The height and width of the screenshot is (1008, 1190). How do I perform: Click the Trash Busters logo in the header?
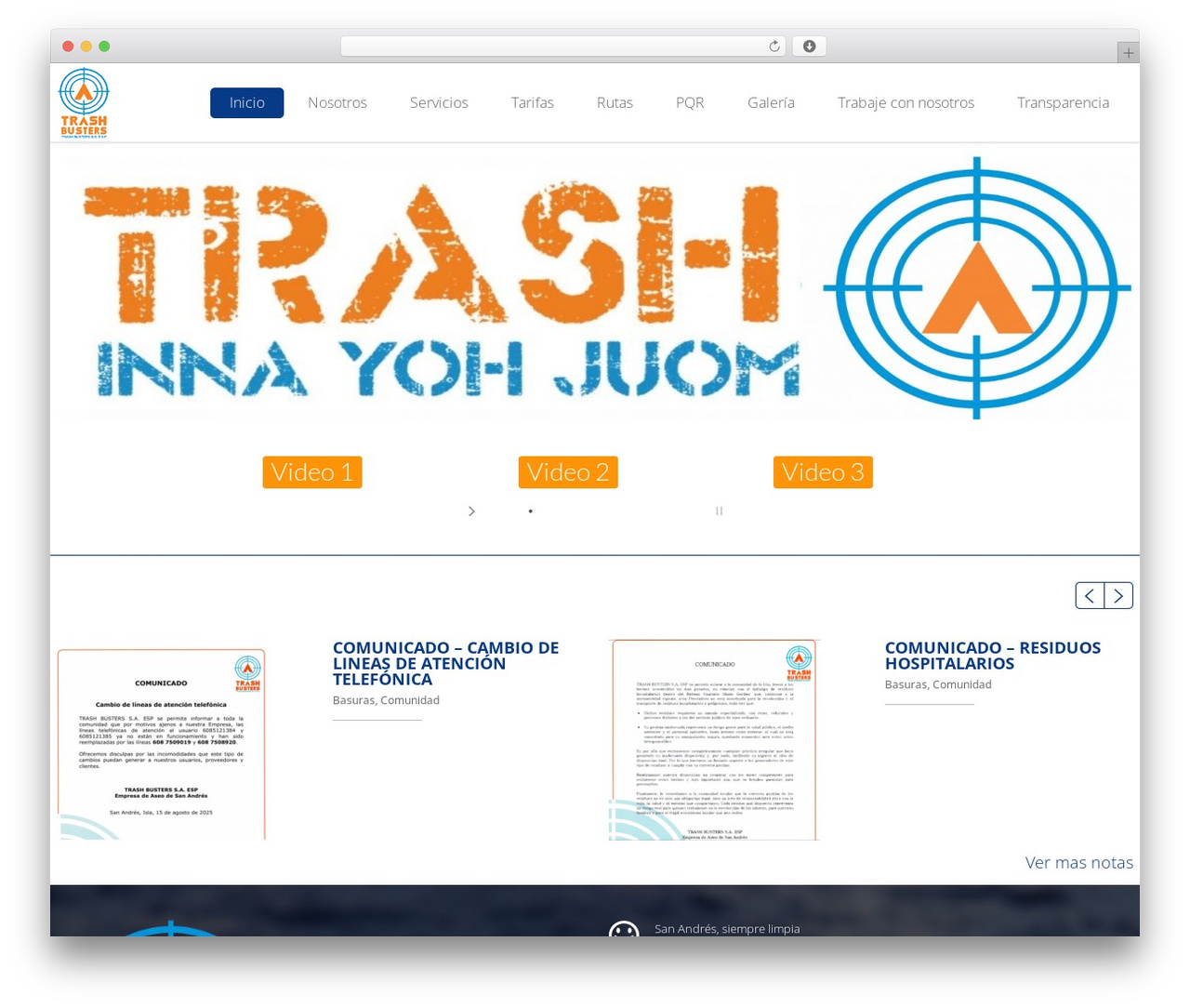pos(84,103)
